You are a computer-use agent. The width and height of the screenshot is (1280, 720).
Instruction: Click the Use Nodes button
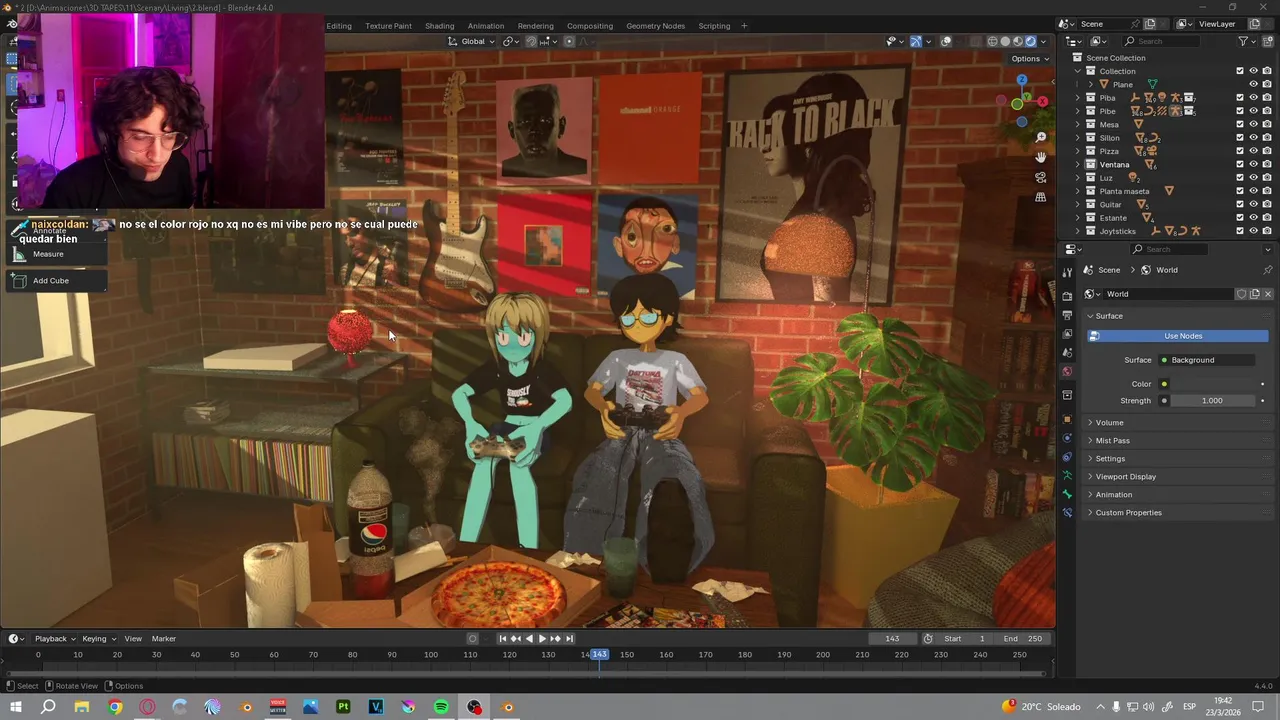pos(1178,336)
